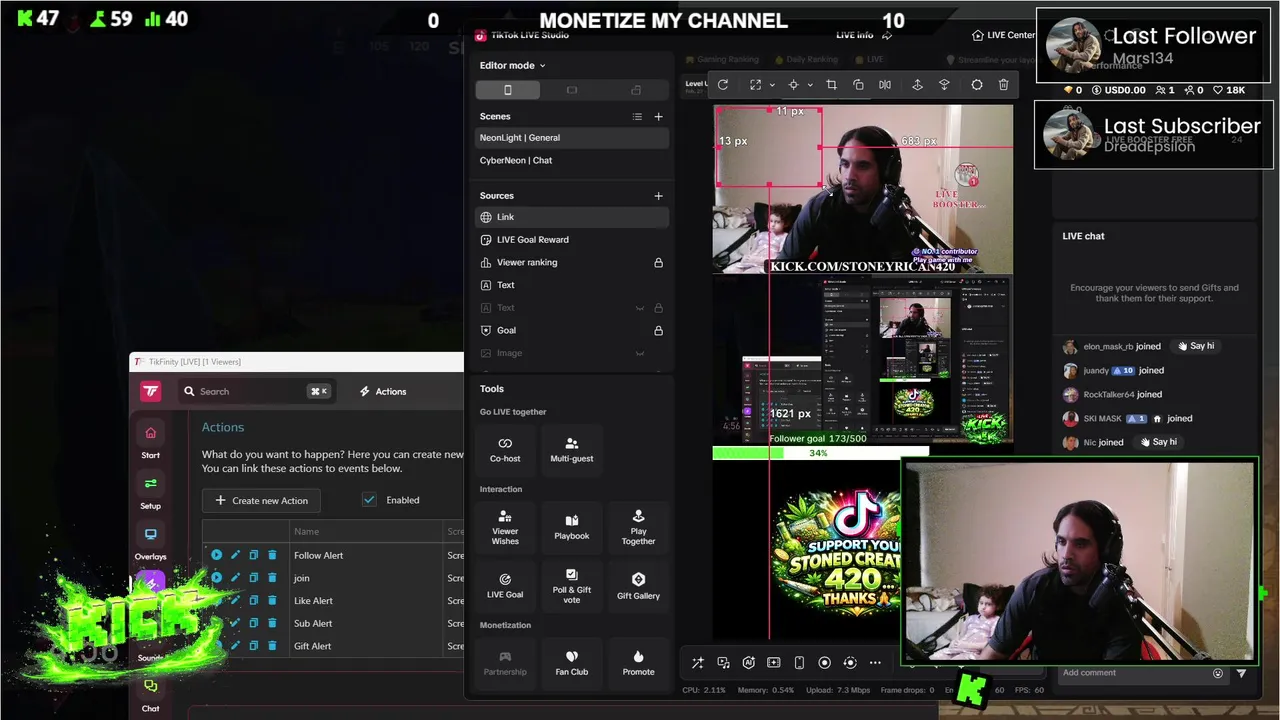Image resolution: width=1280 pixels, height=720 pixels.
Task: Toggle lock on the hidden Text source
Action: pyautogui.click(x=658, y=308)
